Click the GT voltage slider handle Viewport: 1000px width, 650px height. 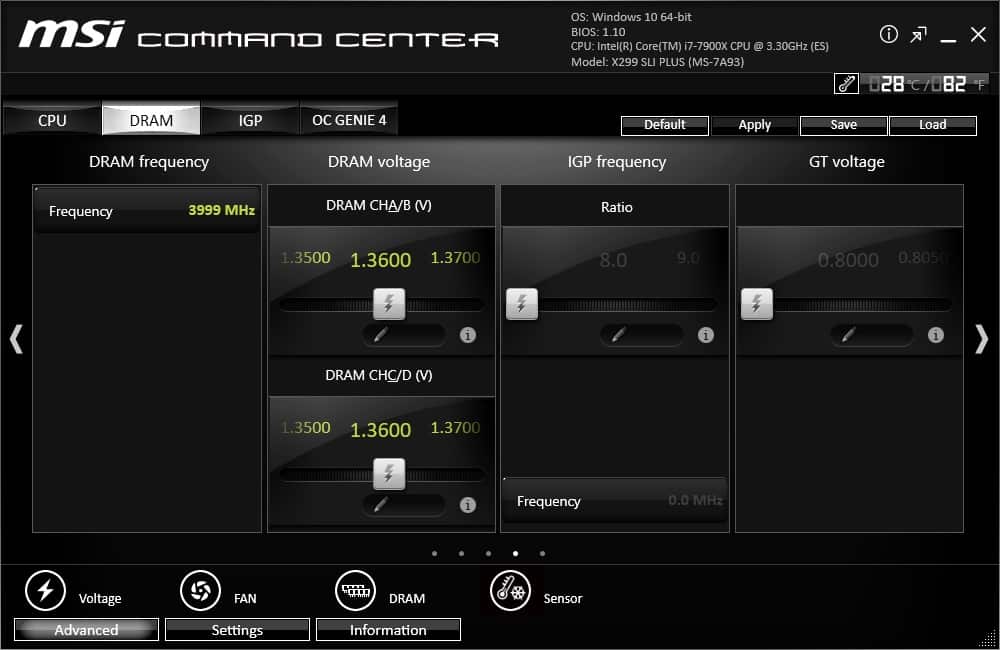coord(757,304)
